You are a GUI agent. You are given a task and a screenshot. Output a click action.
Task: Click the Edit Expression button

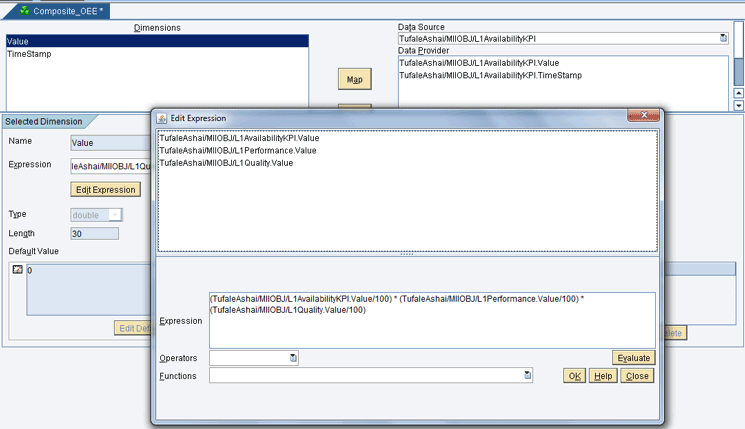[x=105, y=189]
